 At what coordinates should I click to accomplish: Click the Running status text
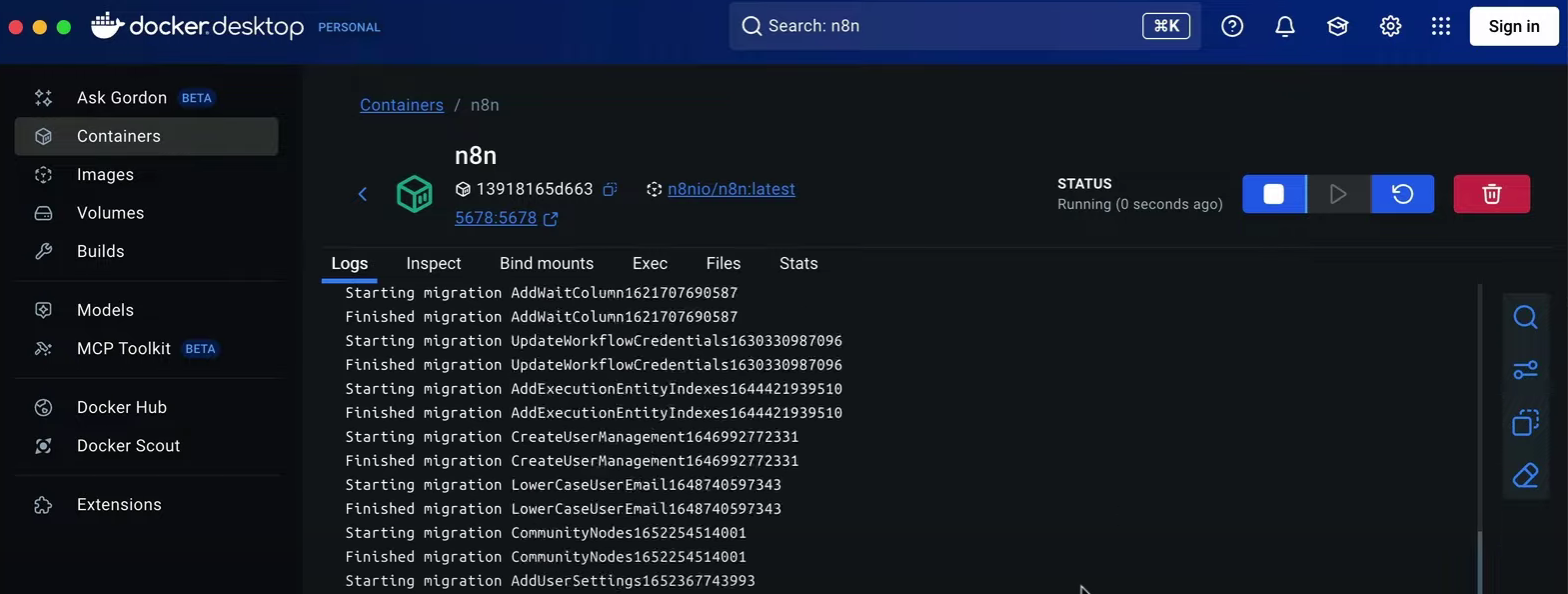click(1140, 204)
